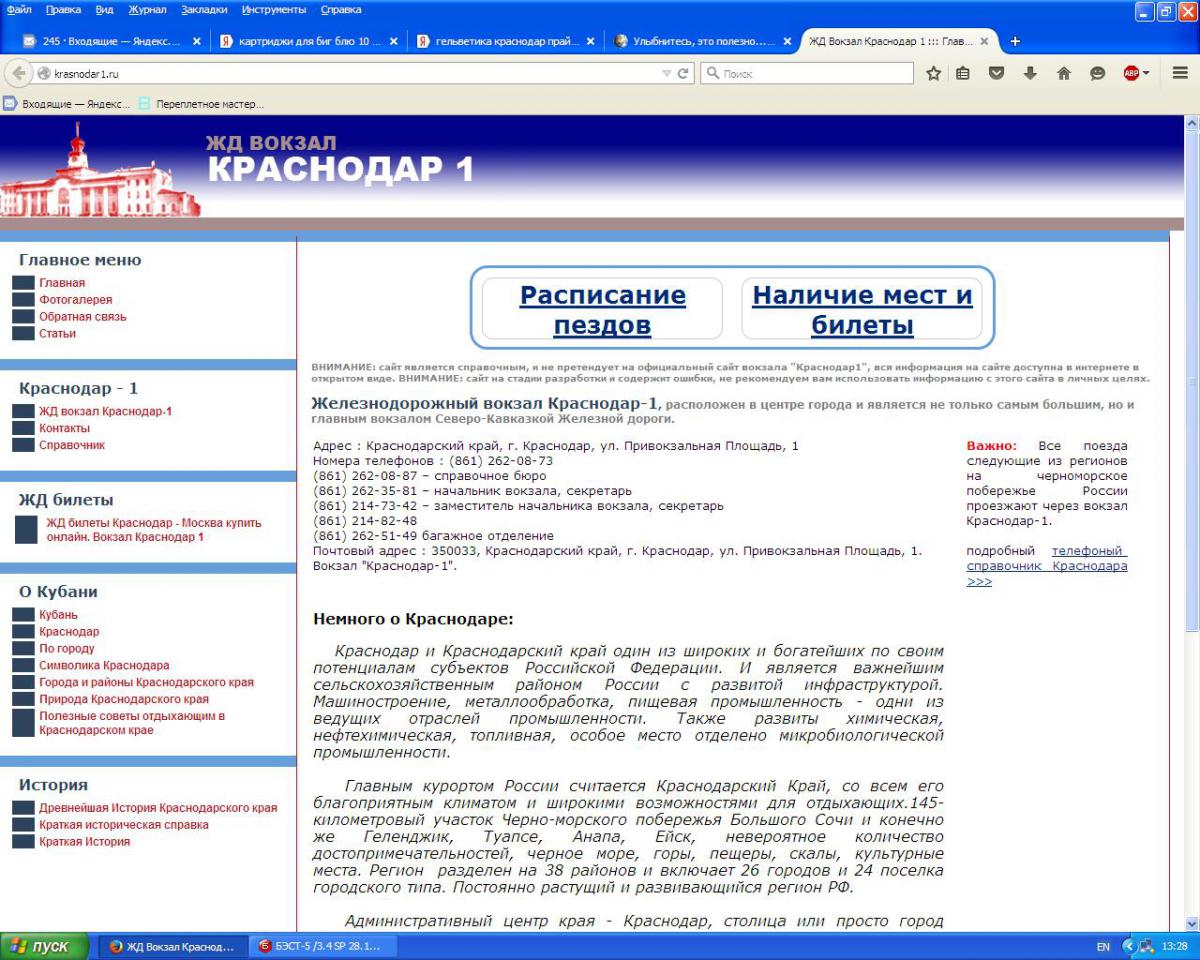Open the Справка menu

pos(341,9)
